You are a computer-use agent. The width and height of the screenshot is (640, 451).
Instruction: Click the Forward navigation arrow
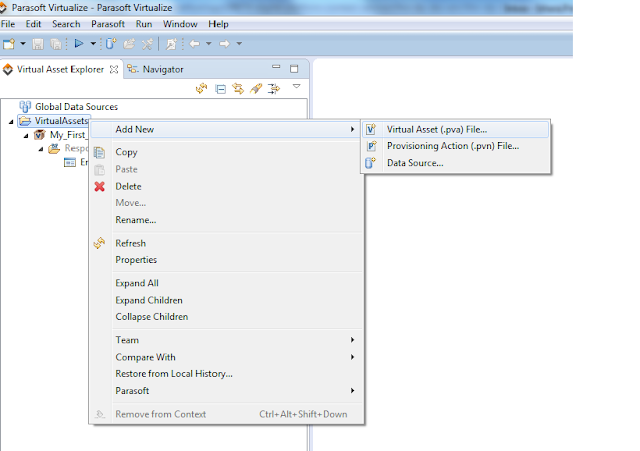224,43
